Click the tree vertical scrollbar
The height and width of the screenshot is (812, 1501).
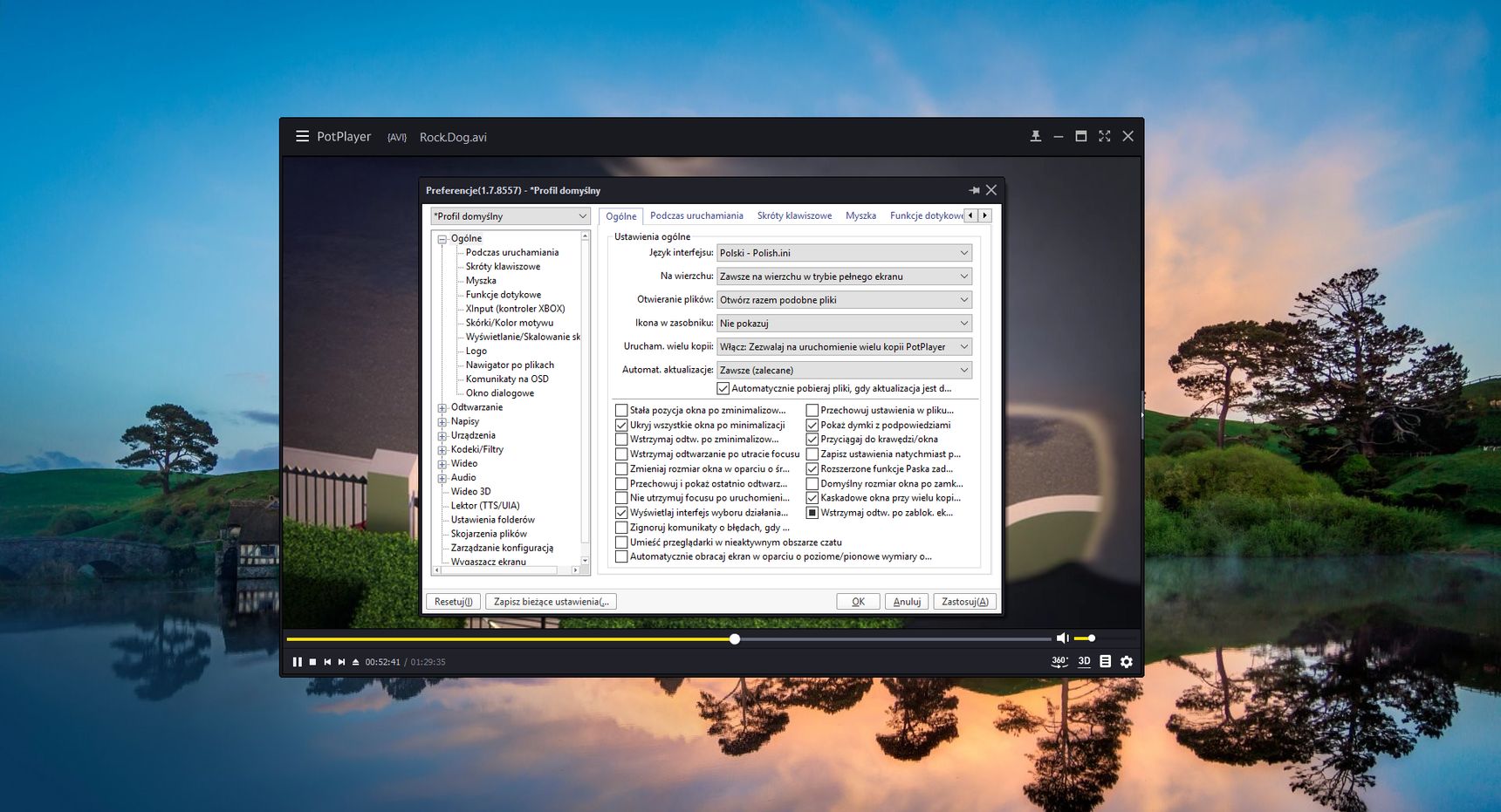pyautogui.click(x=585, y=399)
